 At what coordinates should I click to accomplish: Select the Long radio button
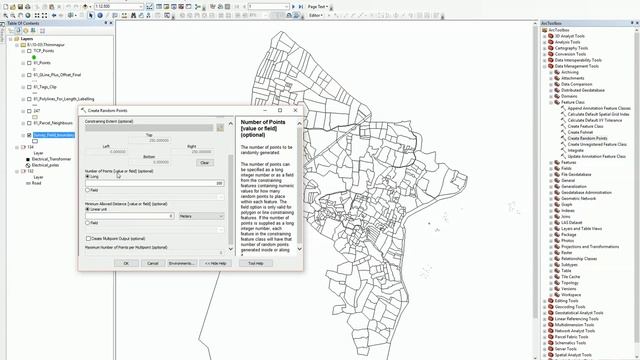87,176
